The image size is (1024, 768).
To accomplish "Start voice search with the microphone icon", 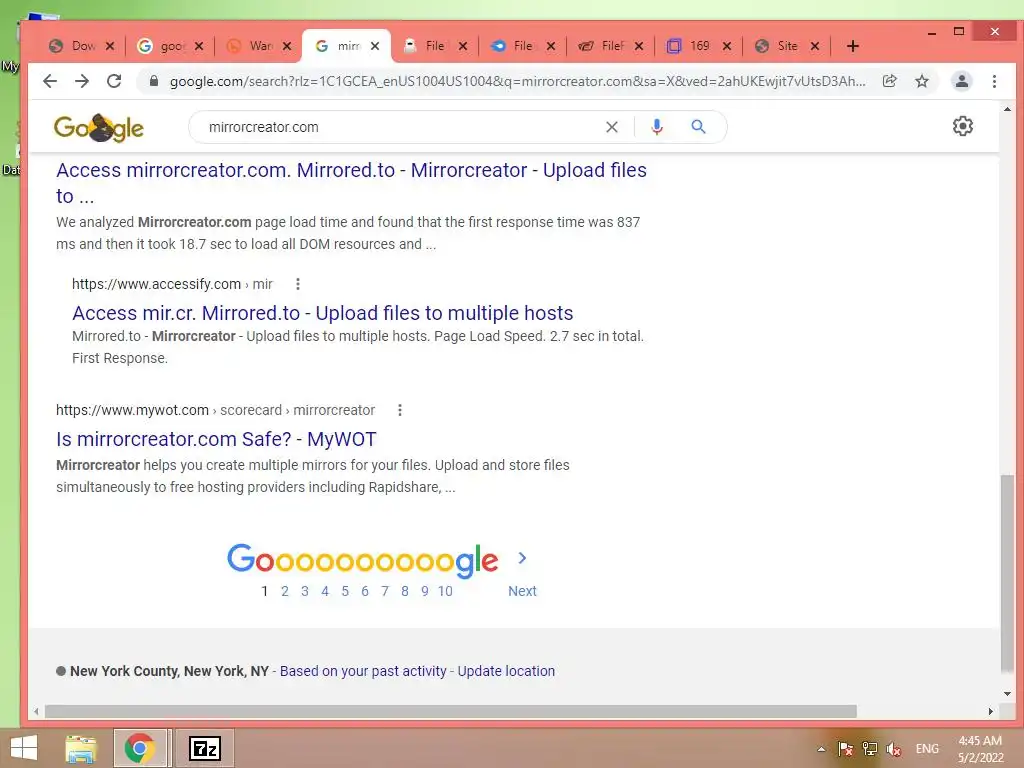I will pyautogui.click(x=657, y=127).
